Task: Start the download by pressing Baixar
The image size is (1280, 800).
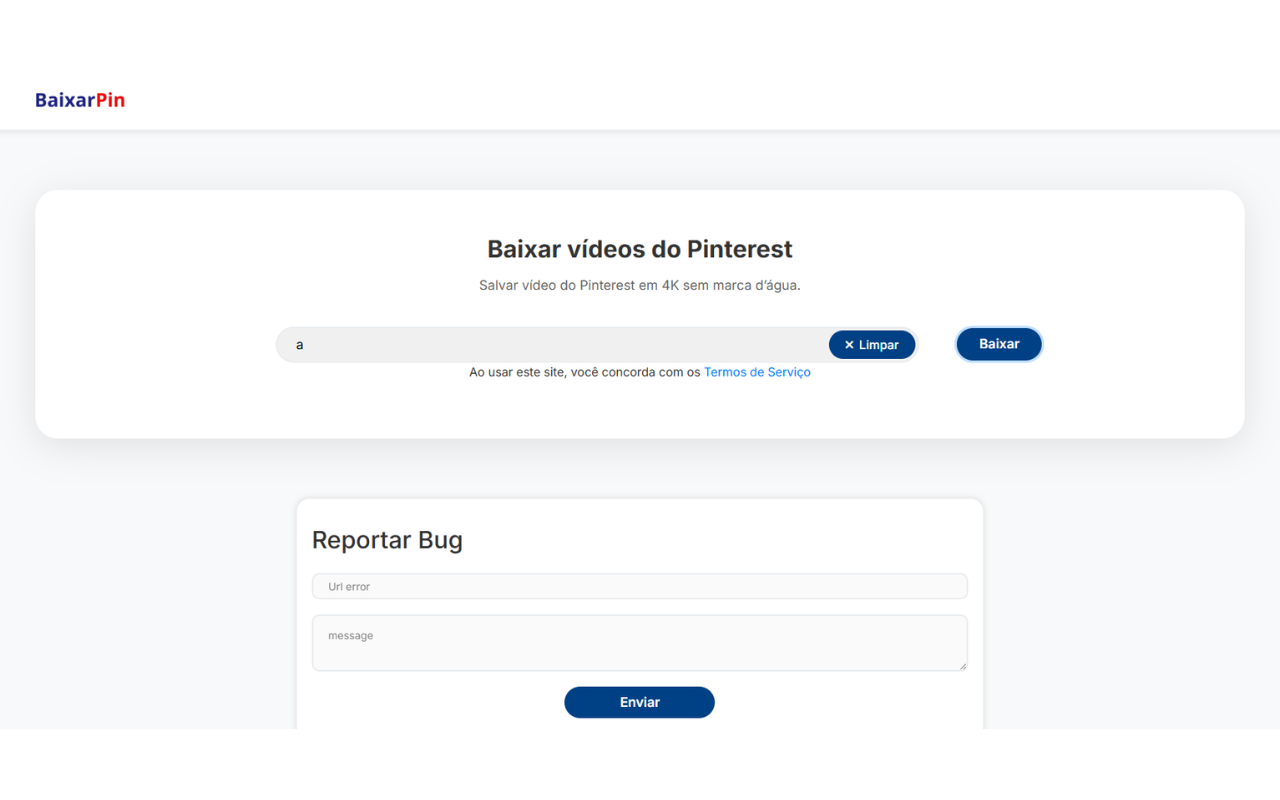Action: [x=999, y=343]
